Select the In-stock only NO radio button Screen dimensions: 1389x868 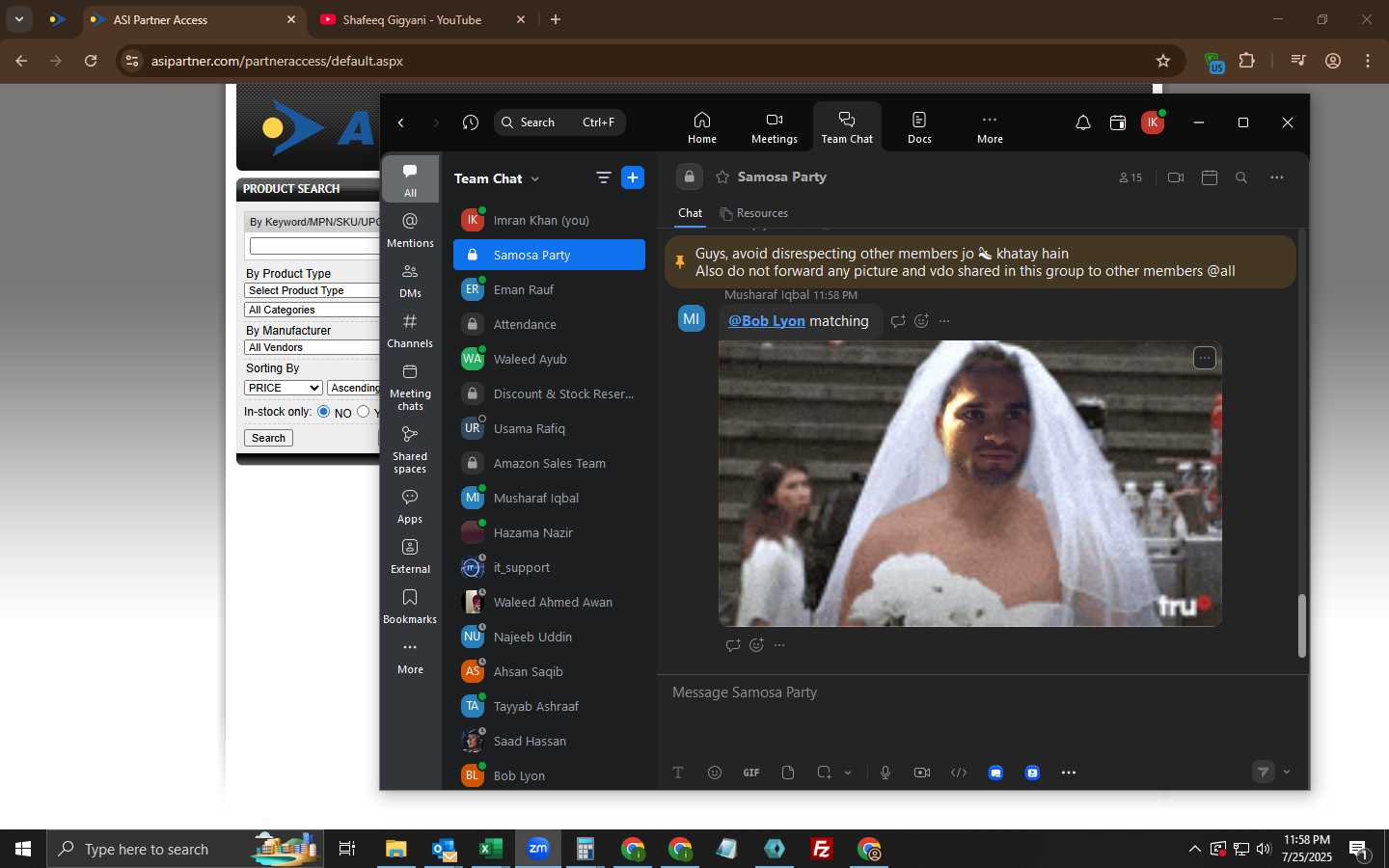point(324,412)
